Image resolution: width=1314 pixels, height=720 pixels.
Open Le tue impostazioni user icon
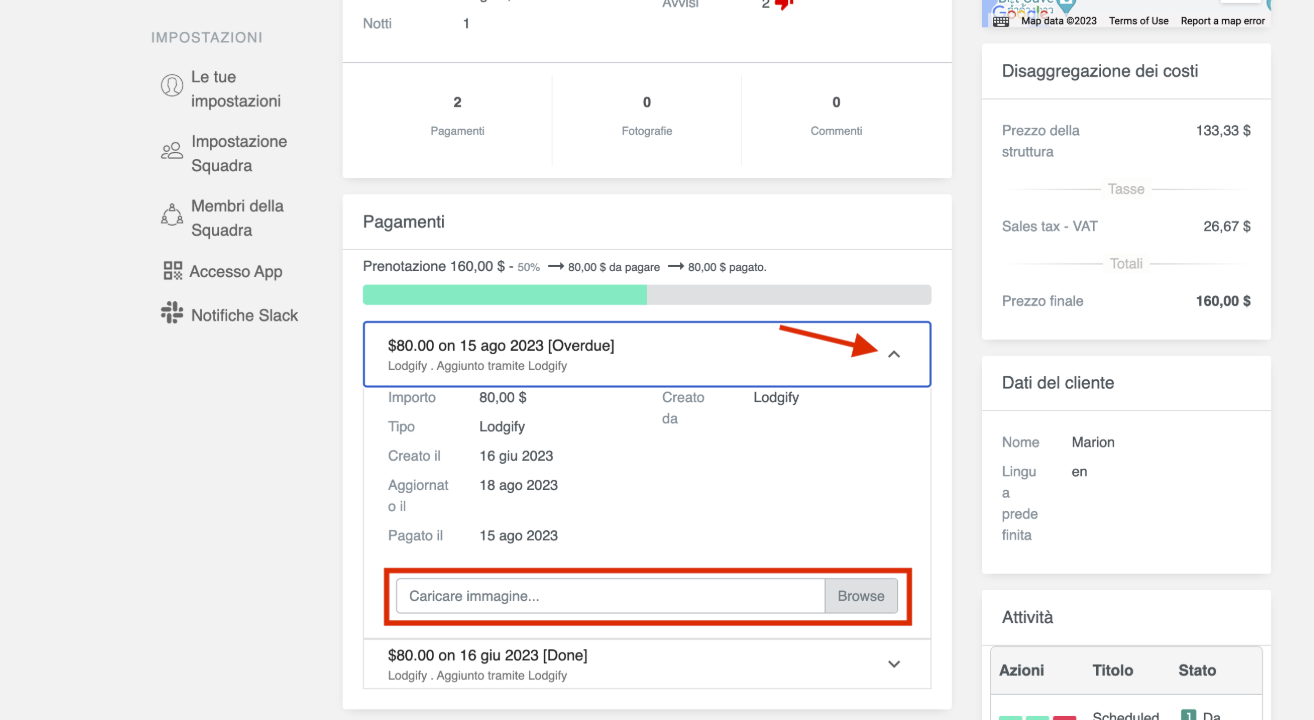pyautogui.click(x=172, y=87)
